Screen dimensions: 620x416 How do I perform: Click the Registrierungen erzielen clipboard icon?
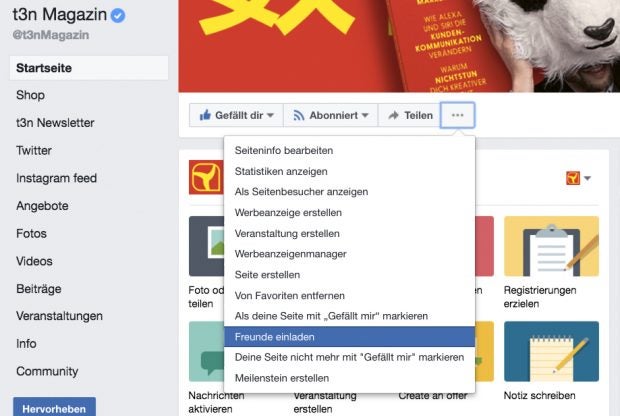[x=551, y=246]
